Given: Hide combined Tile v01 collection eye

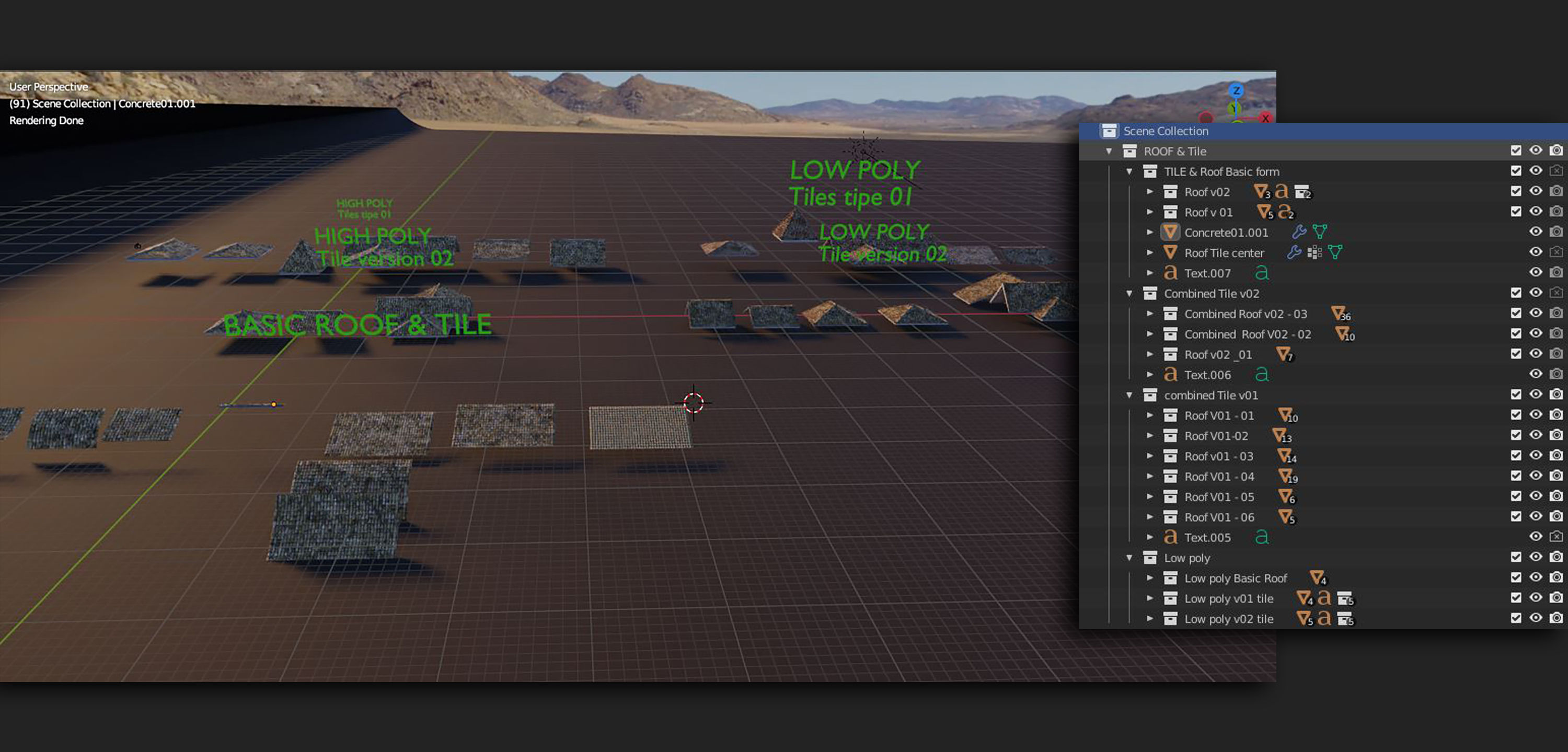Looking at the screenshot, I should click(1536, 394).
